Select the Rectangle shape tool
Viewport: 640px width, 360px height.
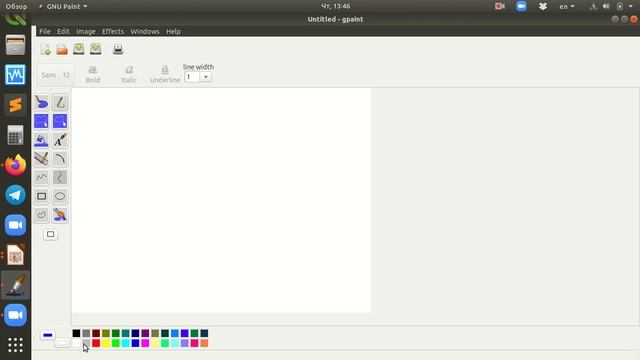(x=41, y=196)
